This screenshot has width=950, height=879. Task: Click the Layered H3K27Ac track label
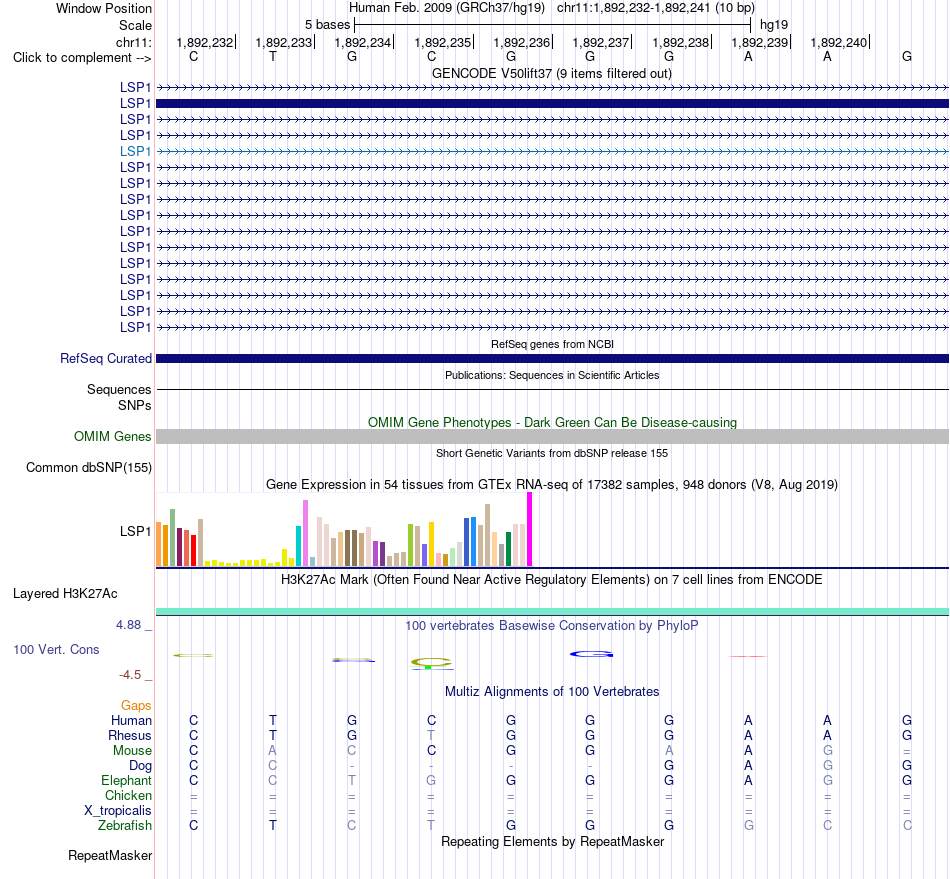point(65,594)
